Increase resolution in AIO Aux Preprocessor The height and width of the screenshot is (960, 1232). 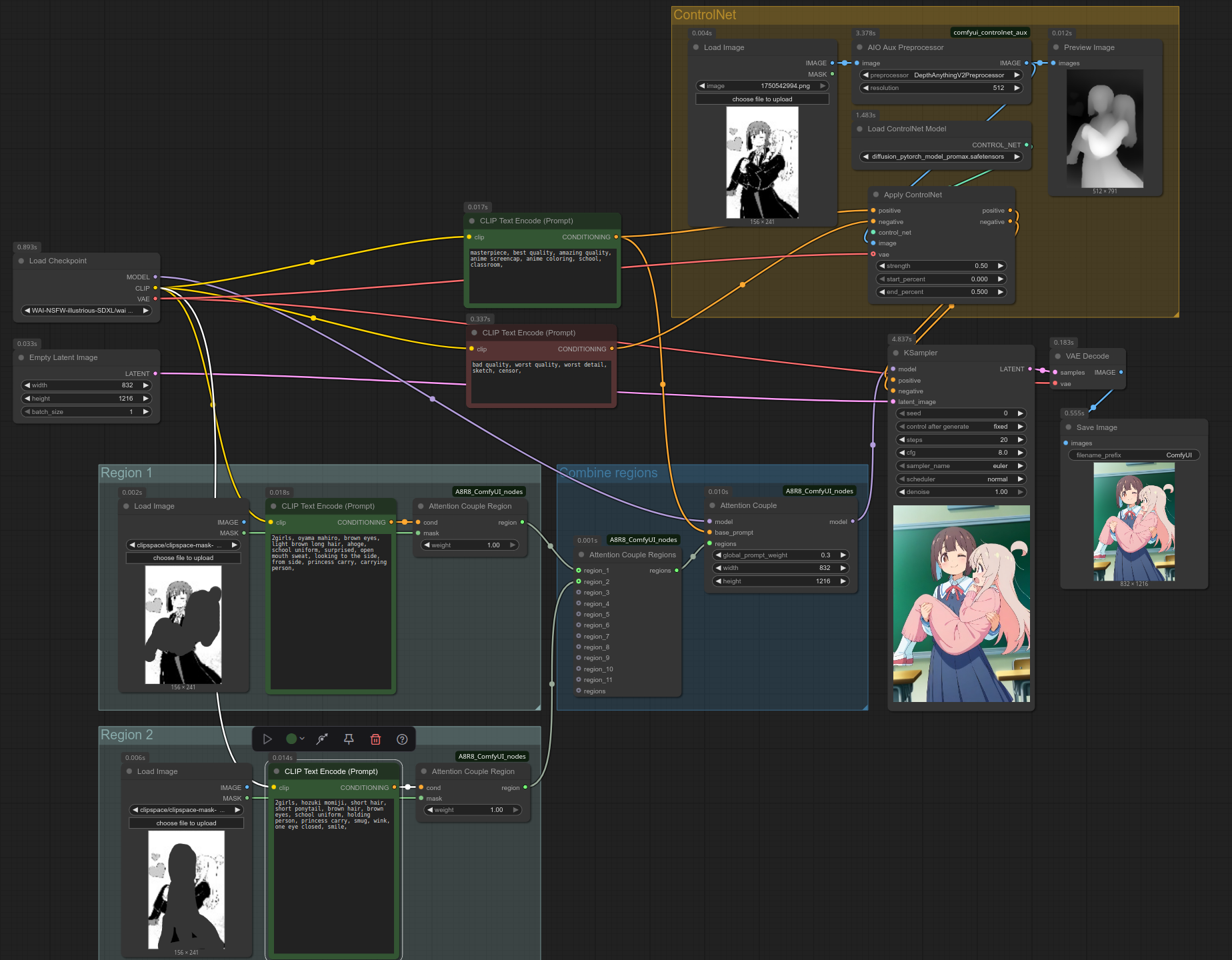[x=1017, y=88]
